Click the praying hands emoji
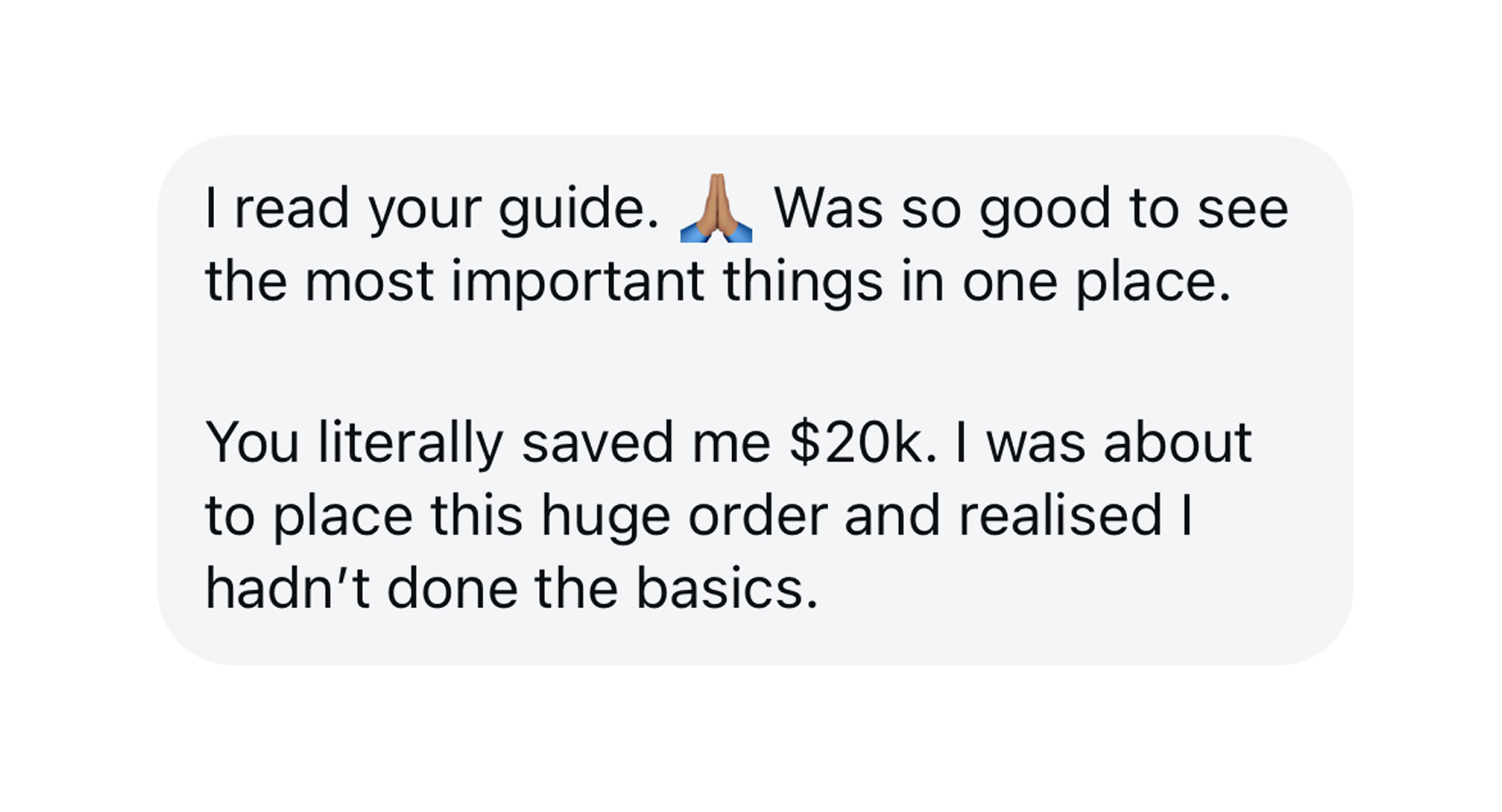 click(716, 209)
